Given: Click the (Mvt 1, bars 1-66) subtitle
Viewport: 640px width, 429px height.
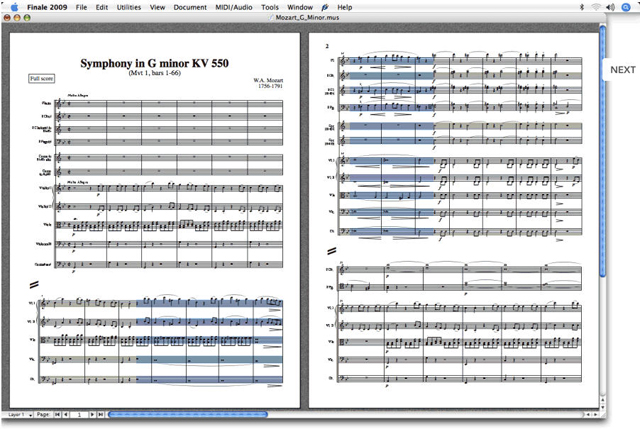Looking at the screenshot, I should coord(154,73).
